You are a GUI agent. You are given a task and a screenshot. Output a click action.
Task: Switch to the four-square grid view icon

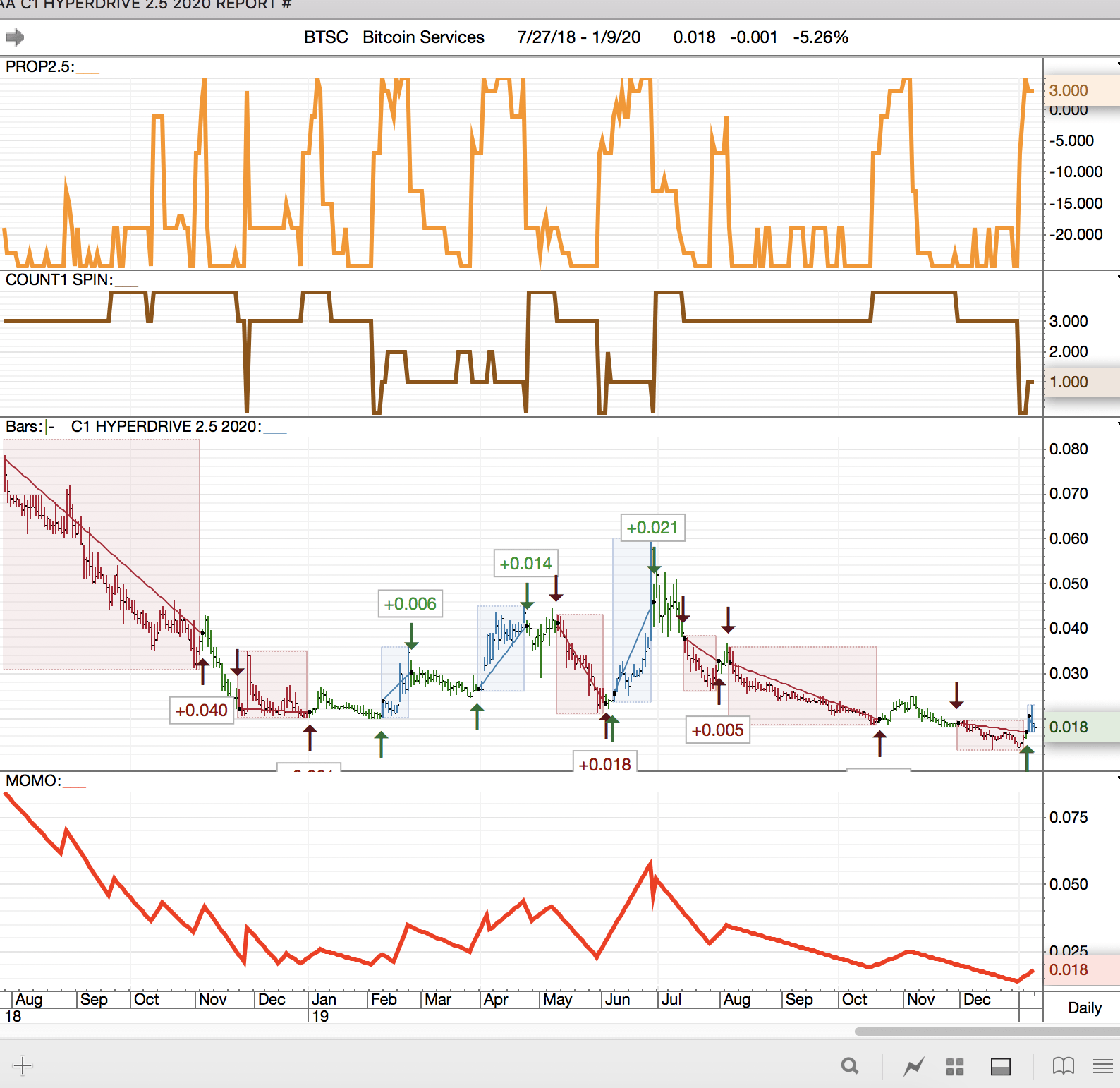tap(955, 1067)
